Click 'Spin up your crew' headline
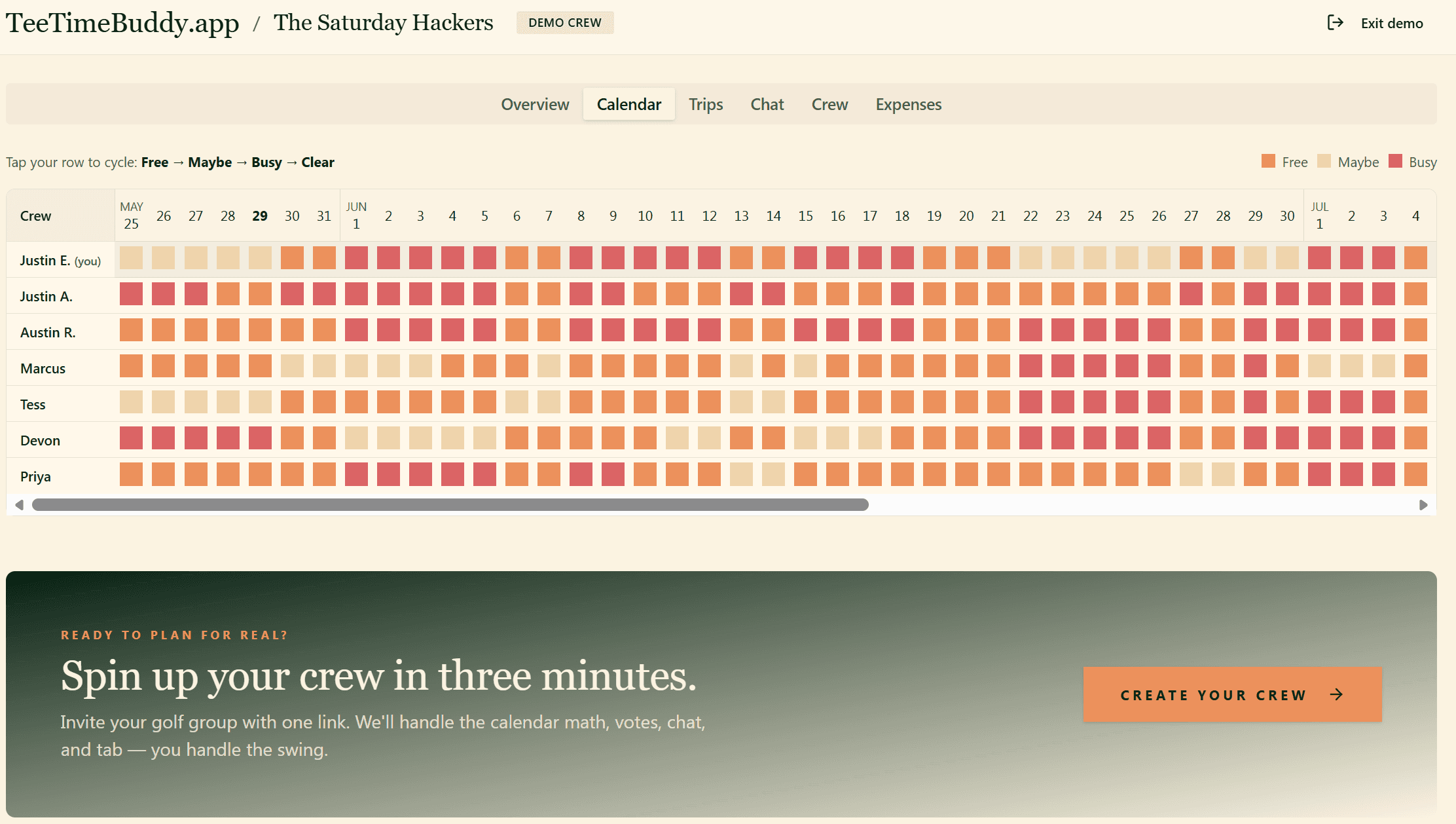1456x824 pixels. click(x=378, y=676)
